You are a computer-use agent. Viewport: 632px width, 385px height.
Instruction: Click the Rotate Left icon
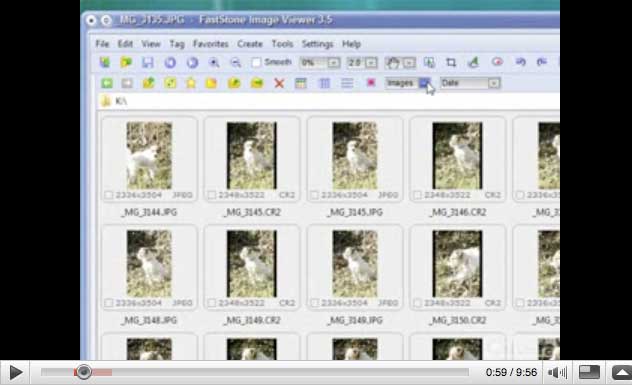coord(520,62)
